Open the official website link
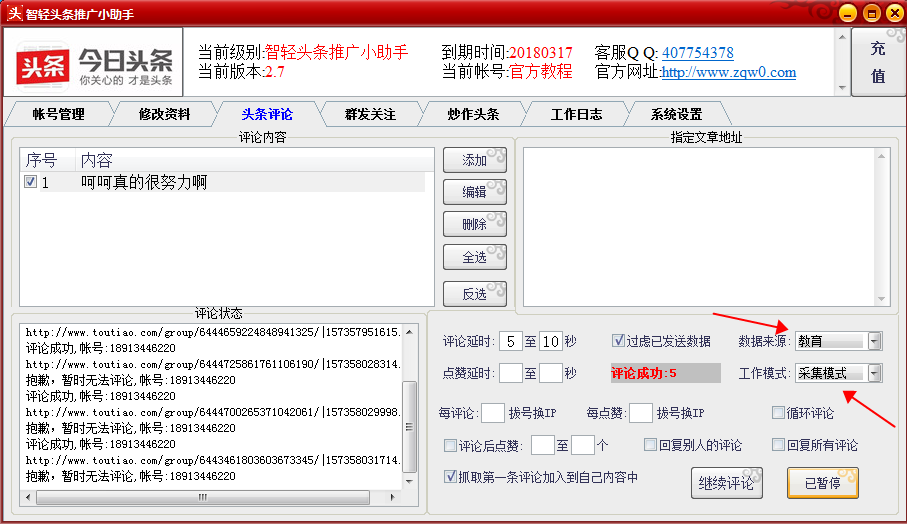The height and width of the screenshot is (524, 907). 728,72
